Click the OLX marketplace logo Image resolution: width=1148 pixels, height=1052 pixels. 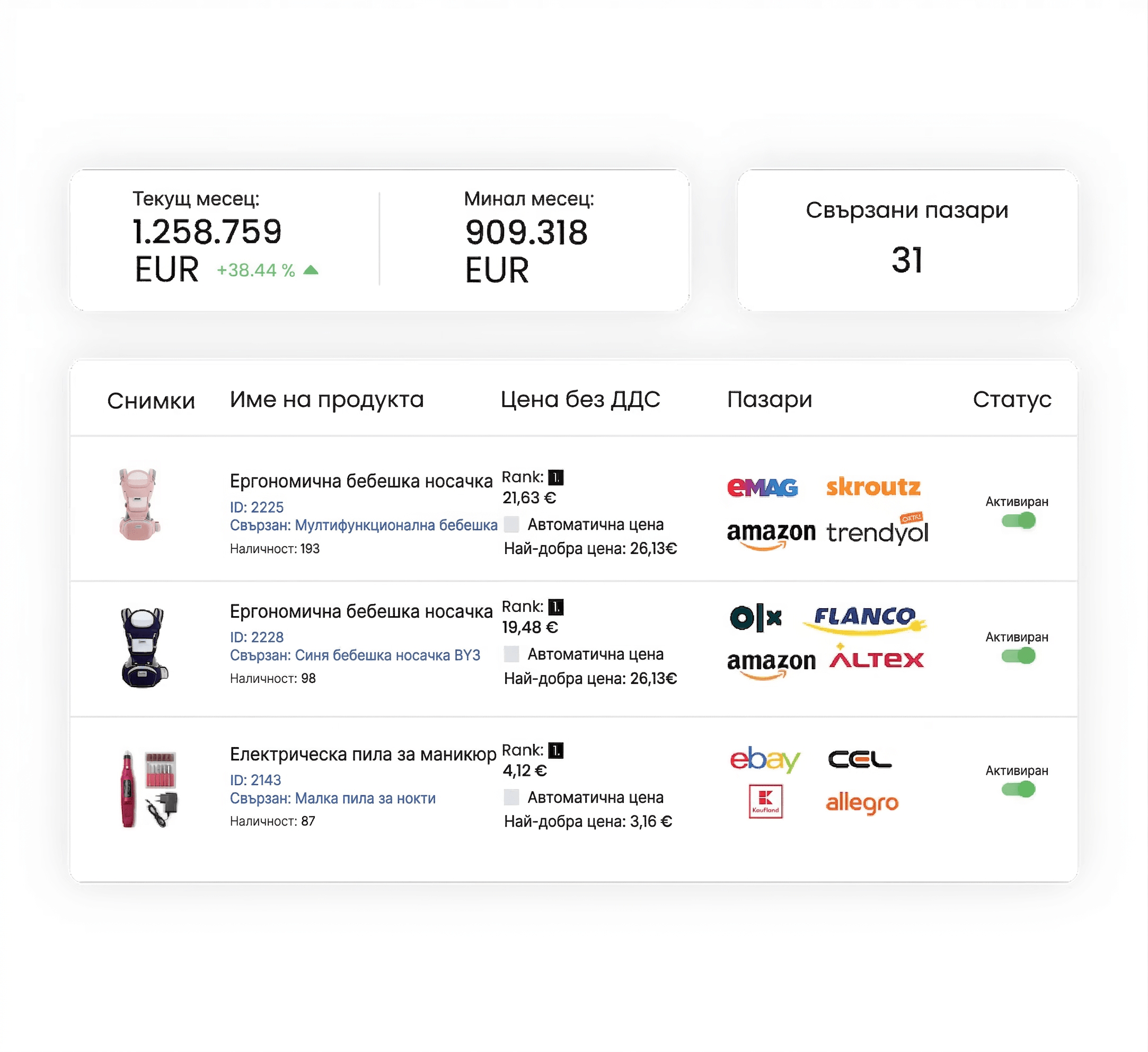tap(756, 618)
